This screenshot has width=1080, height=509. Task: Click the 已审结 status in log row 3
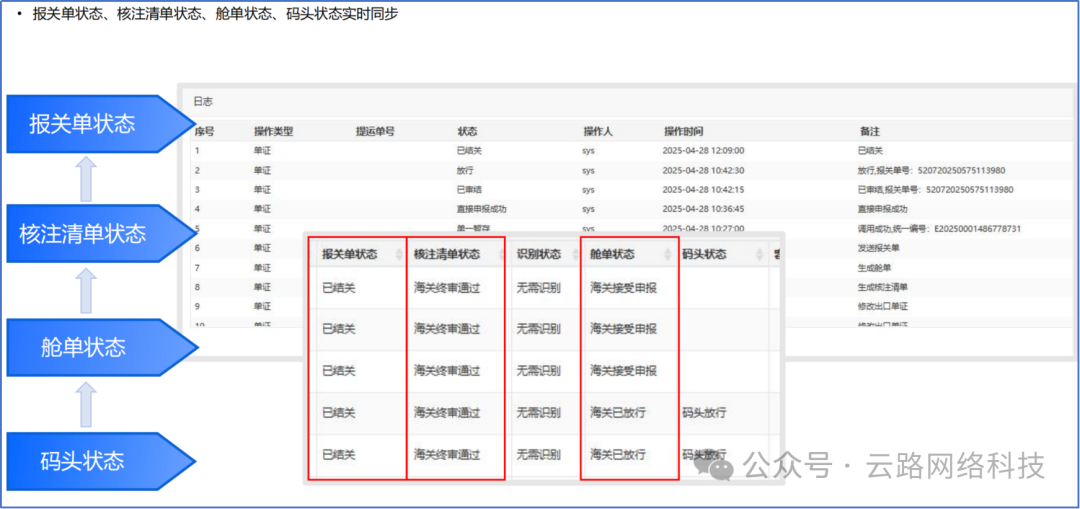pyautogui.click(x=469, y=189)
